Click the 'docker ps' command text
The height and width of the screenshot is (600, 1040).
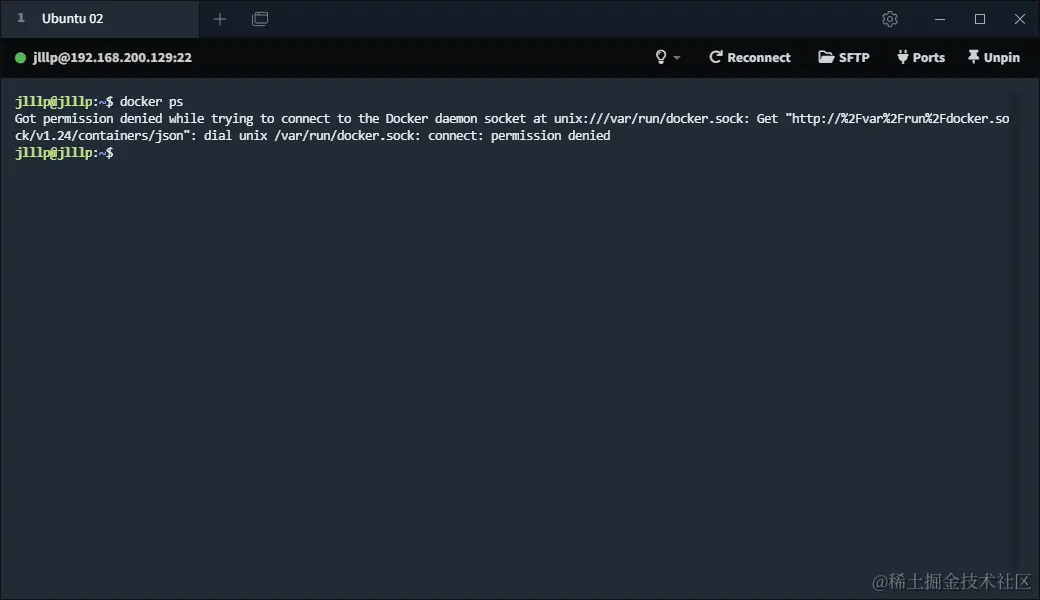coord(151,101)
